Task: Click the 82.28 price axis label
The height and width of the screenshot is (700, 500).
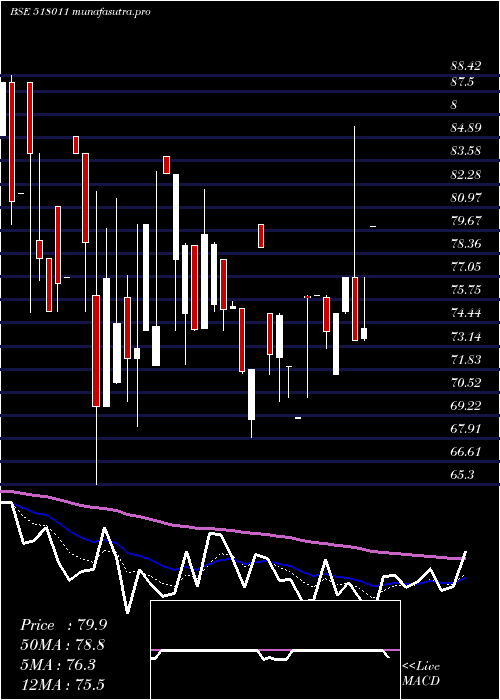Action: click(466, 175)
